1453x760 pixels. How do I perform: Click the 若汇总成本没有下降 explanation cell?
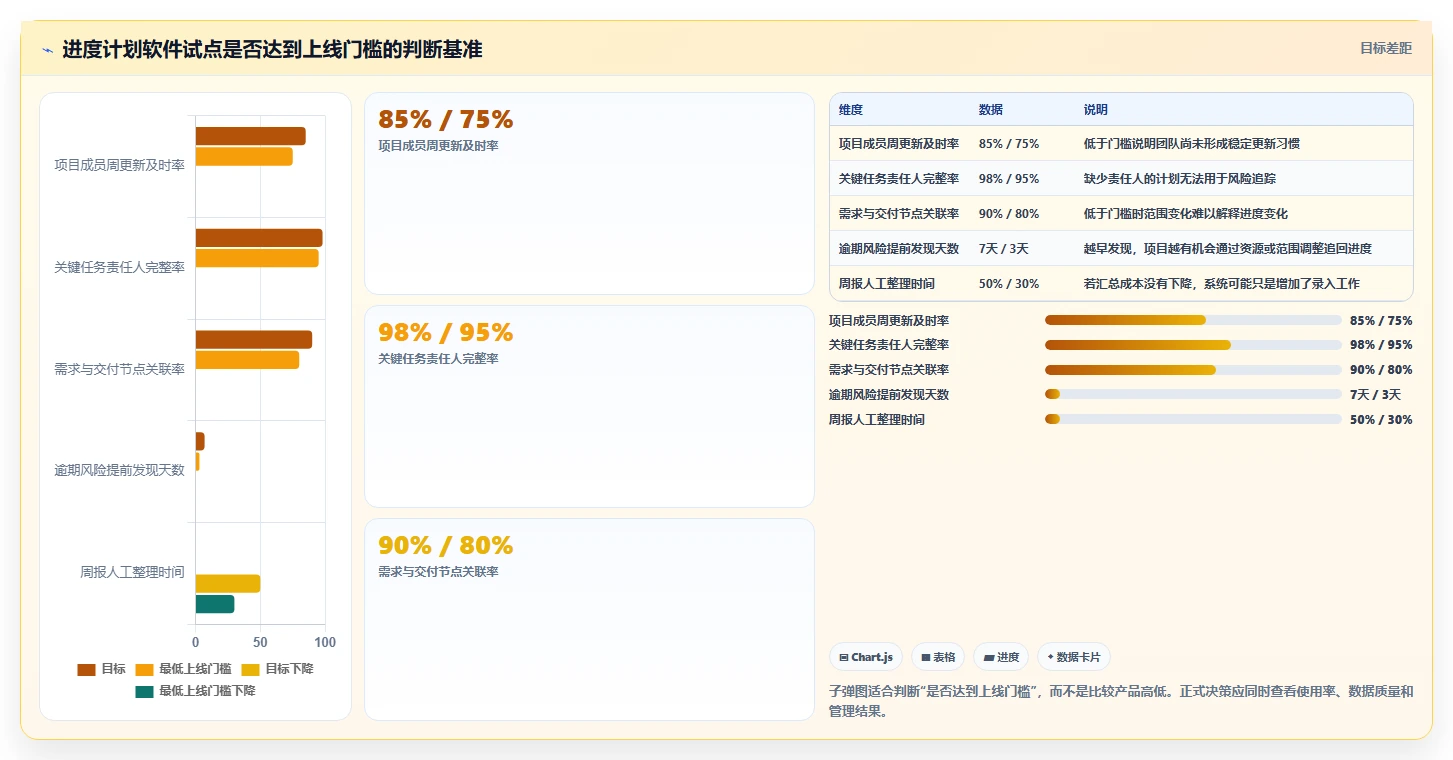(1243, 284)
